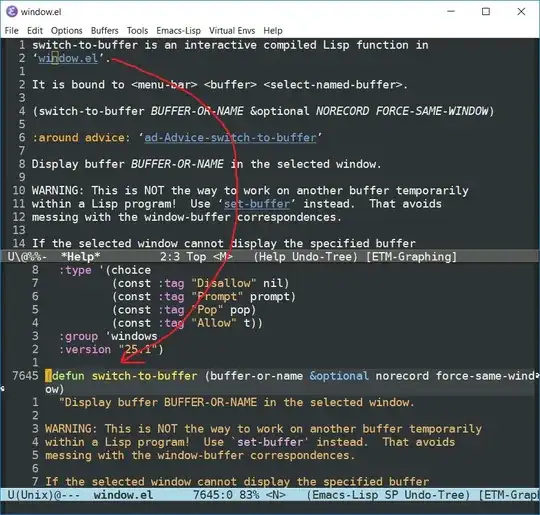Open the Virtual Envs menu
The height and width of the screenshot is (515, 540).
click(232, 31)
